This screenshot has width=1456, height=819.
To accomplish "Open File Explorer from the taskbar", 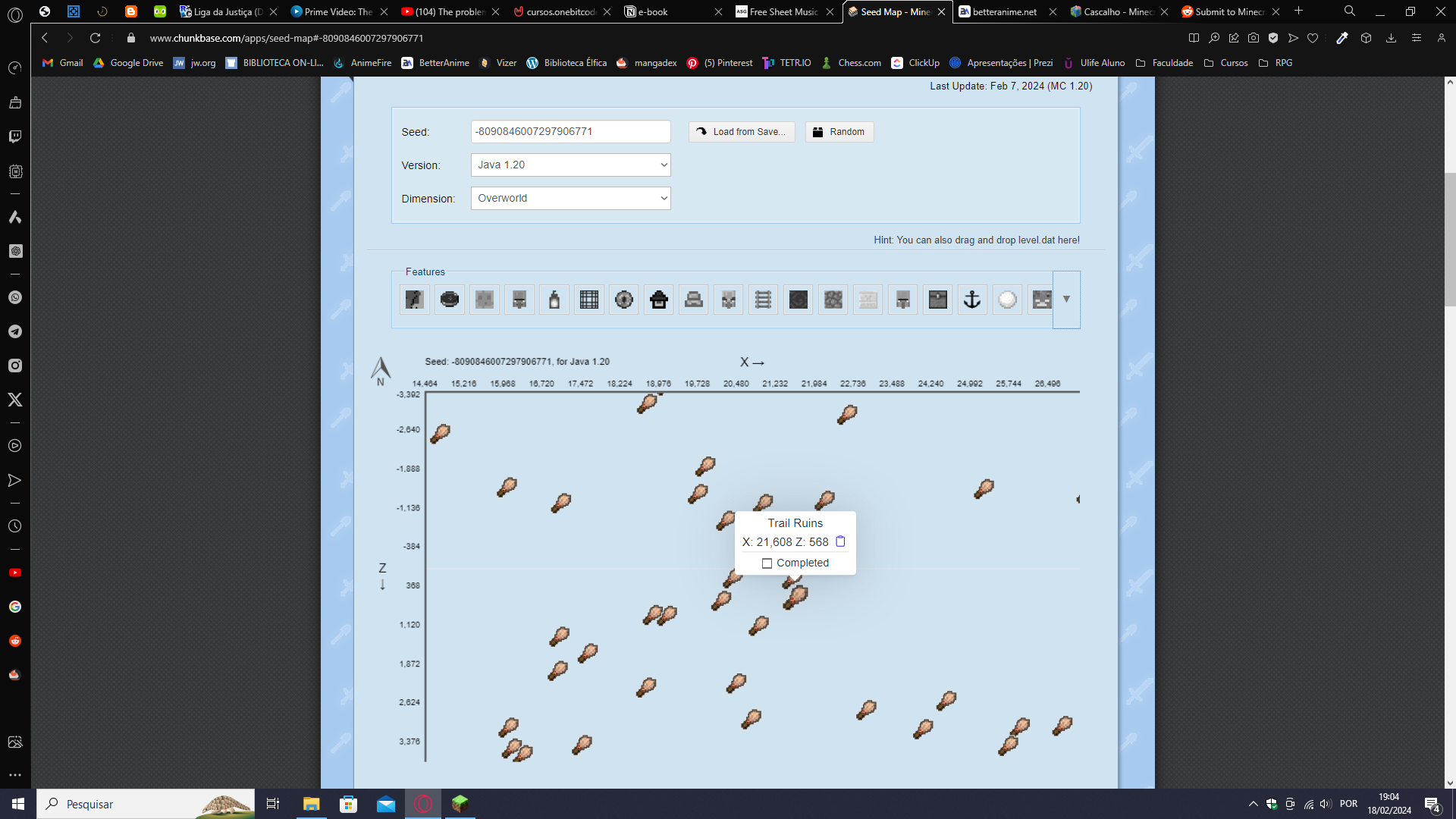I will [312, 804].
